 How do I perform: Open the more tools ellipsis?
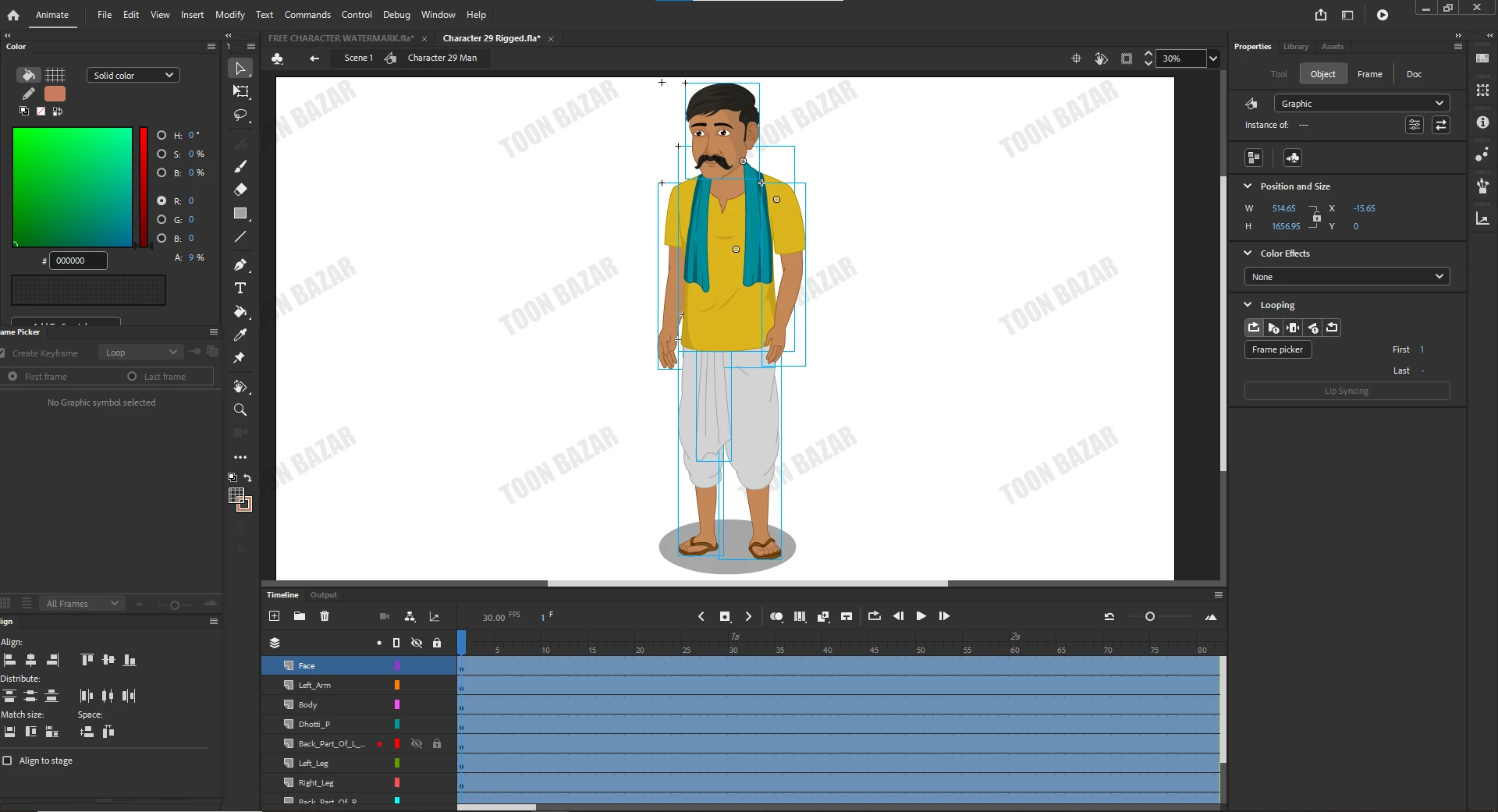pyautogui.click(x=240, y=457)
